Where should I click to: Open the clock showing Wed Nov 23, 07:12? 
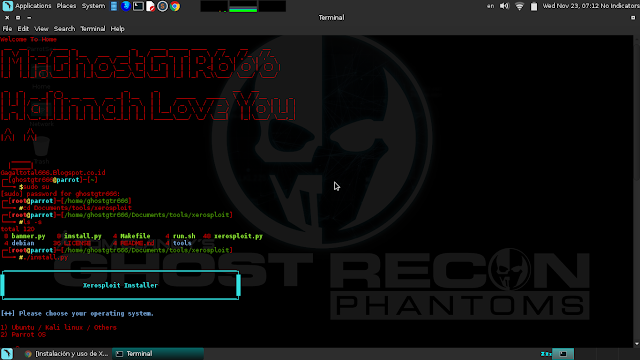[571, 6]
